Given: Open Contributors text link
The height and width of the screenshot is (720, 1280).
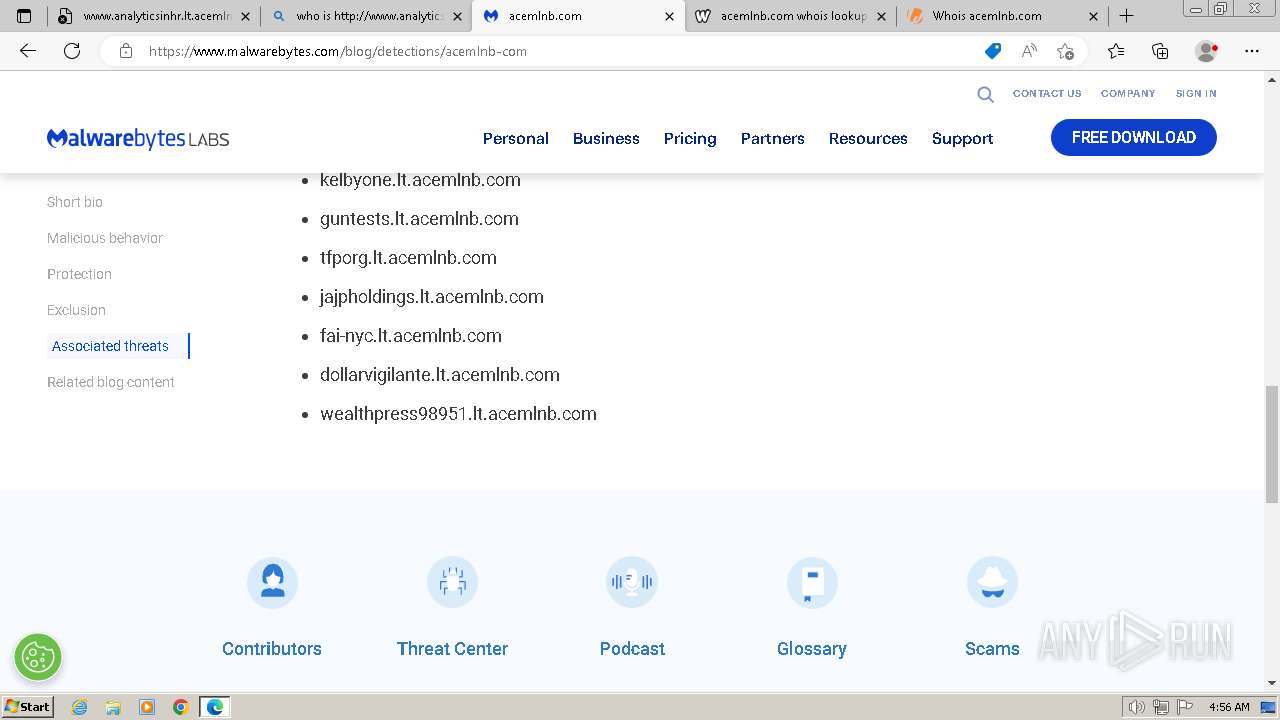Looking at the screenshot, I should 272,648.
